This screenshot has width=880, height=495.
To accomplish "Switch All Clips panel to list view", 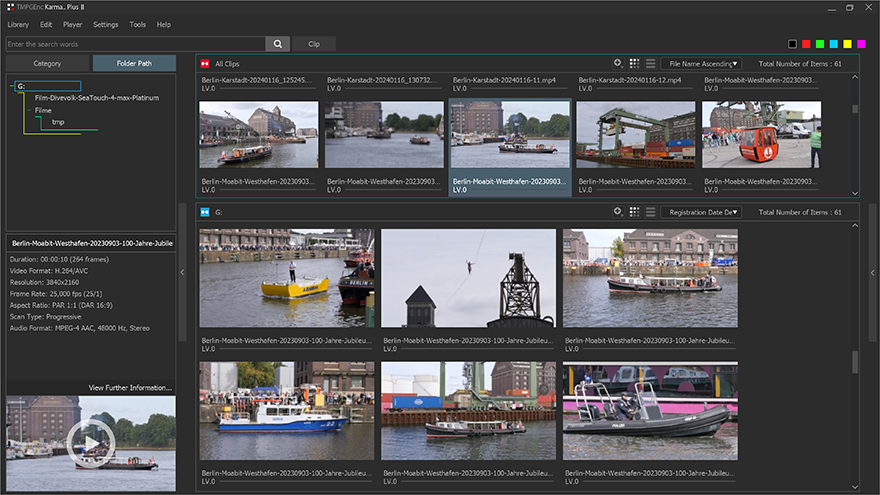I will [649, 63].
